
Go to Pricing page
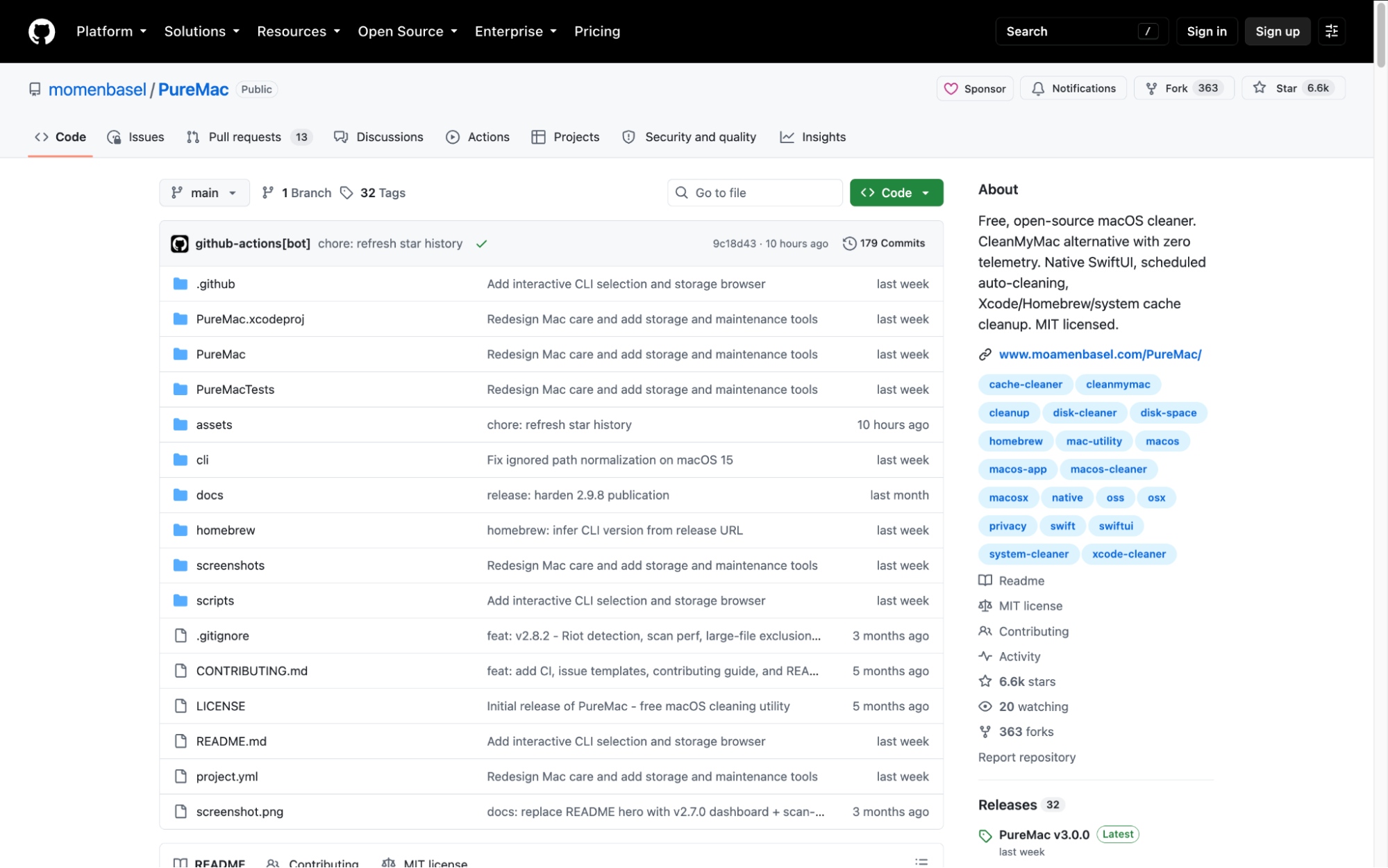(596, 31)
